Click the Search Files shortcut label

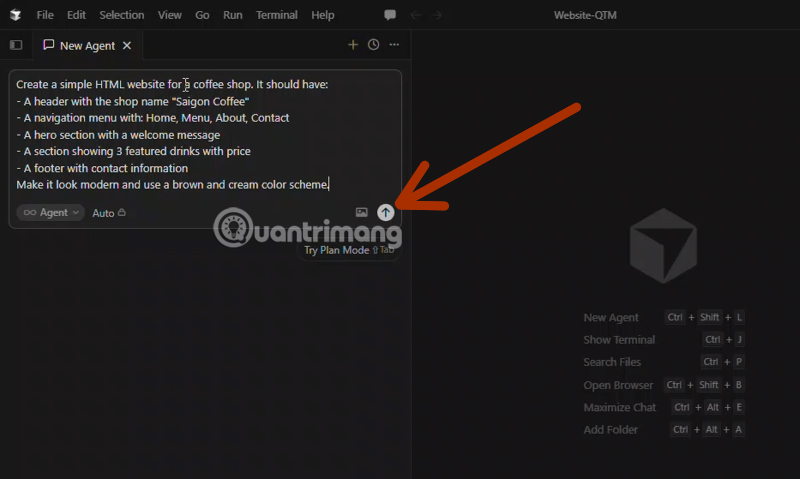pos(612,362)
